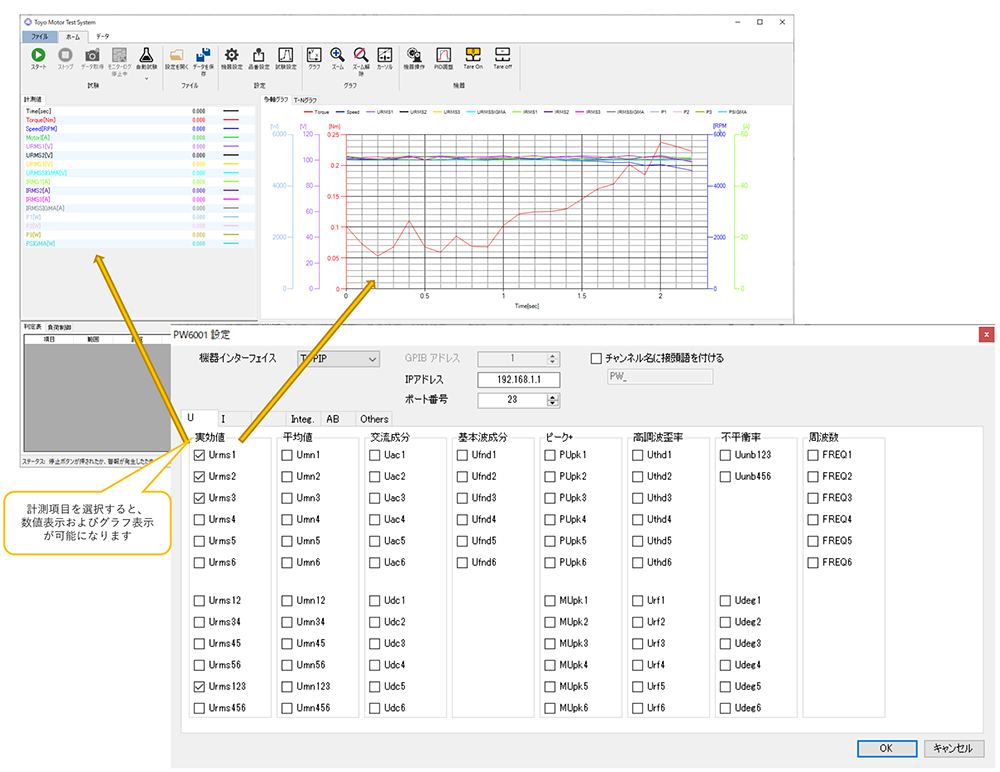The height and width of the screenshot is (772, 1000).
Task: Uncheck the Urms2 checkbox
Action: 200,477
